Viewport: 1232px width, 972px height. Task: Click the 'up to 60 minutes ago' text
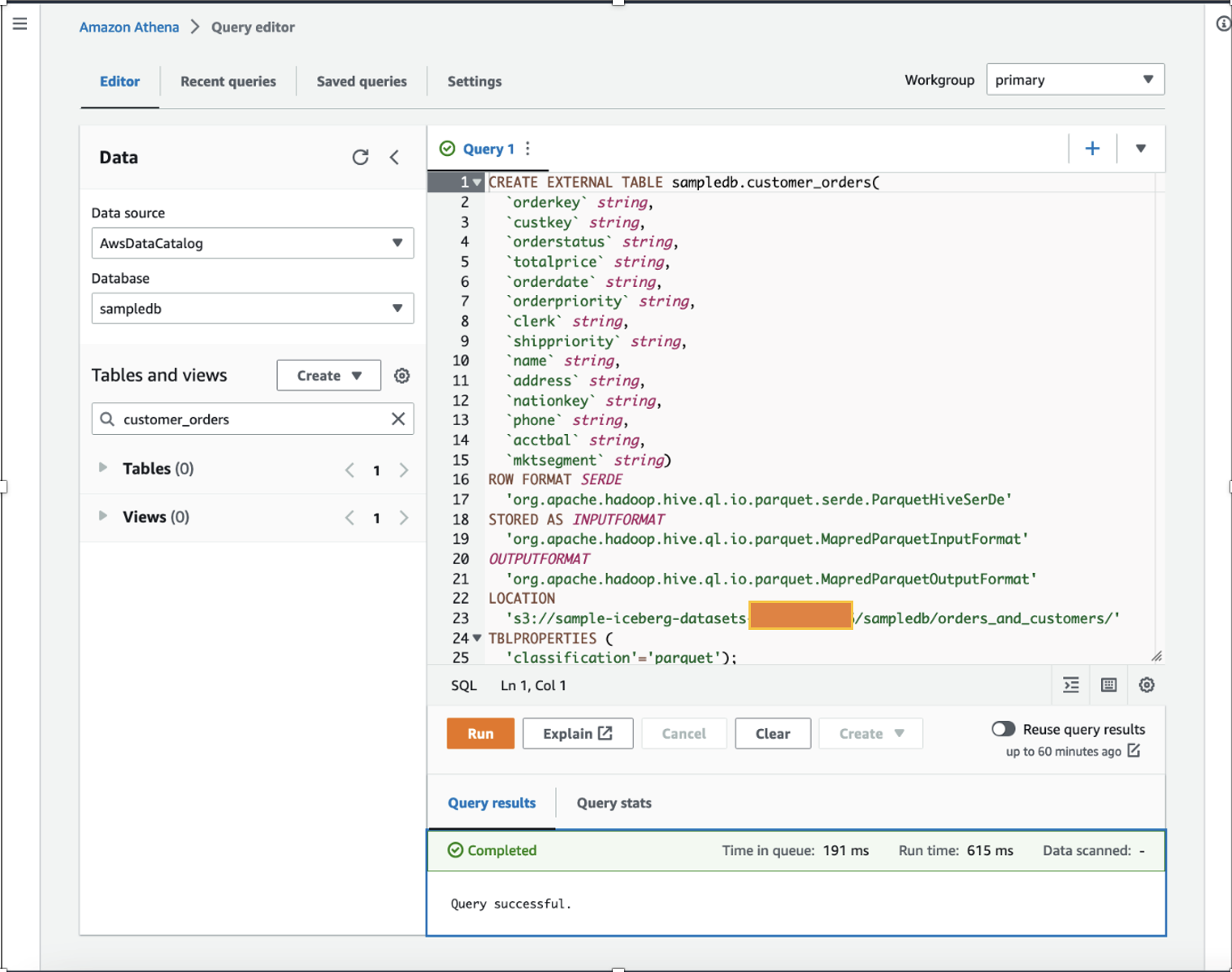[1063, 751]
